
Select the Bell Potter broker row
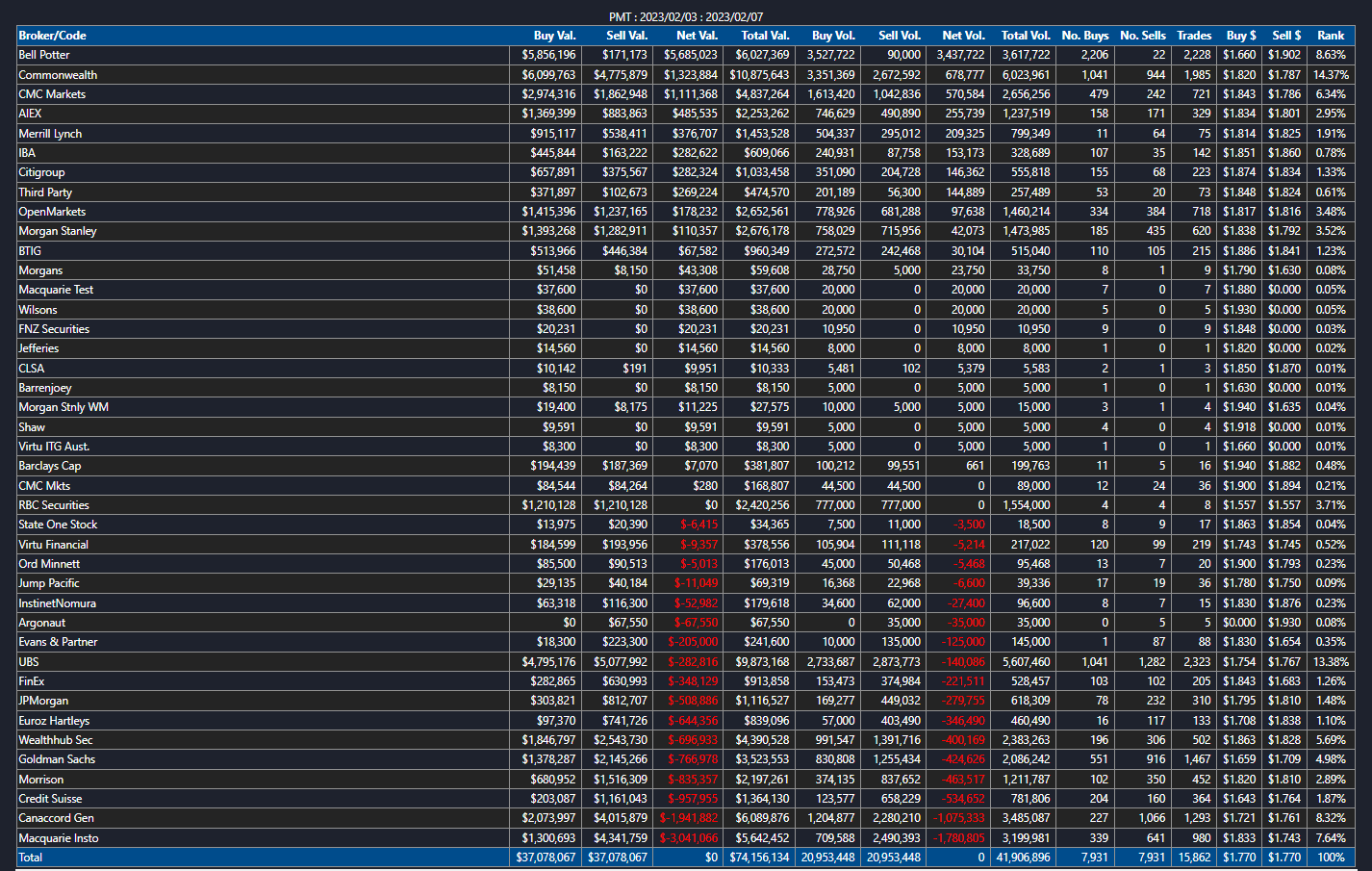tap(686, 55)
